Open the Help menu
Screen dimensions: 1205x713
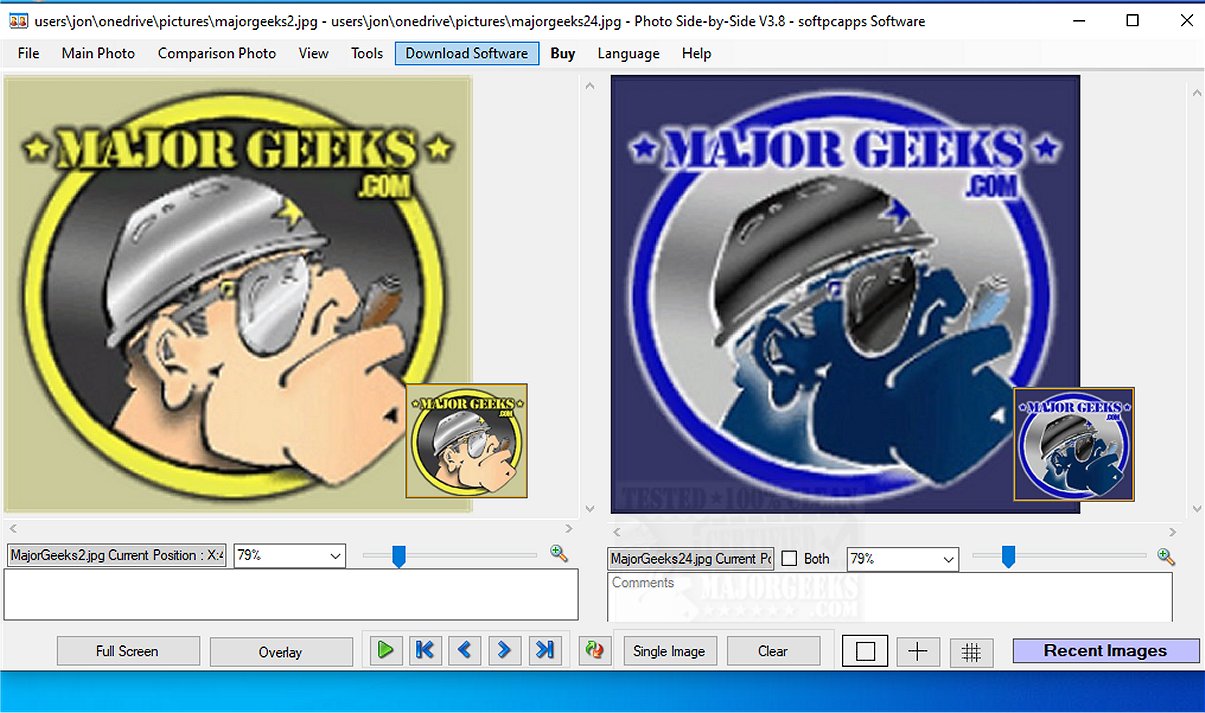pyautogui.click(x=696, y=53)
